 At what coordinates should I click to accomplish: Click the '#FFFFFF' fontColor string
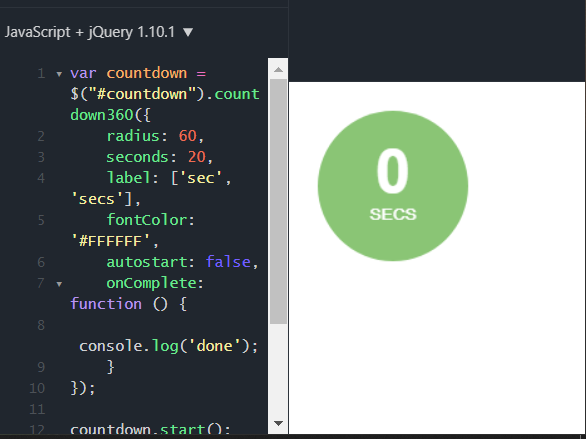pyautogui.click(x=111, y=241)
